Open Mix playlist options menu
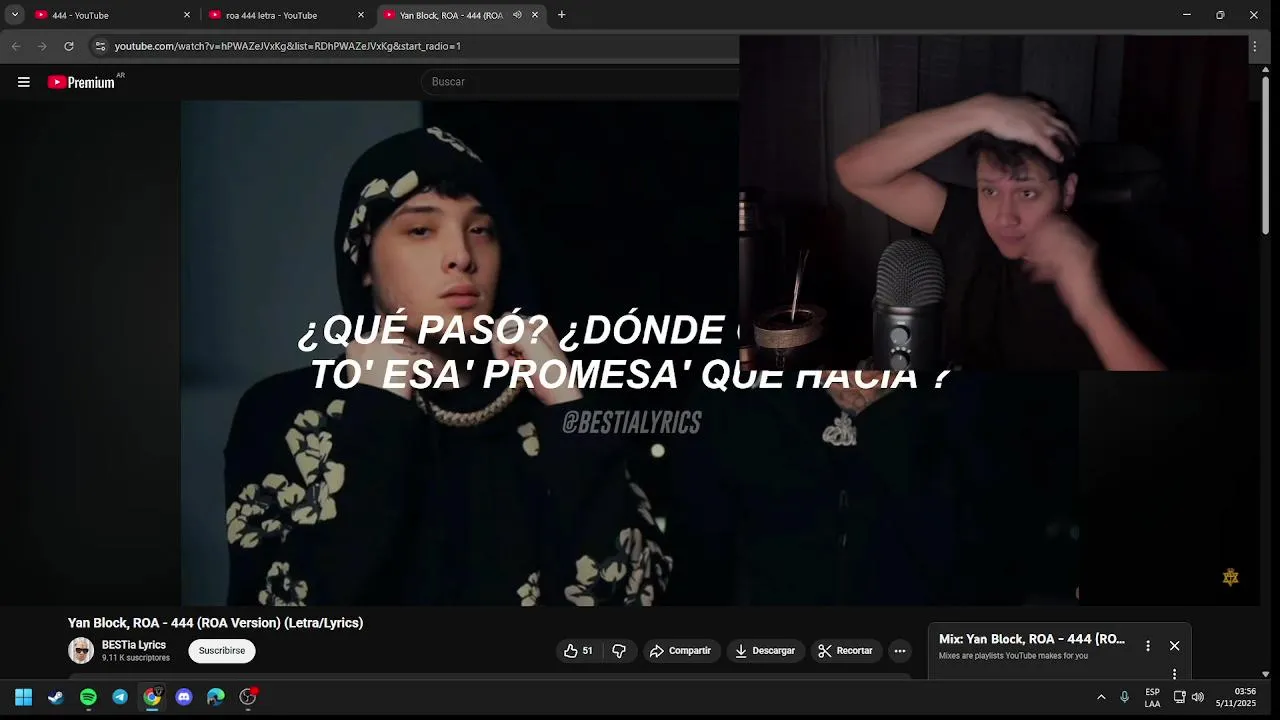This screenshot has width=1280, height=720. pyautogui.click(x=1148, y=646)
